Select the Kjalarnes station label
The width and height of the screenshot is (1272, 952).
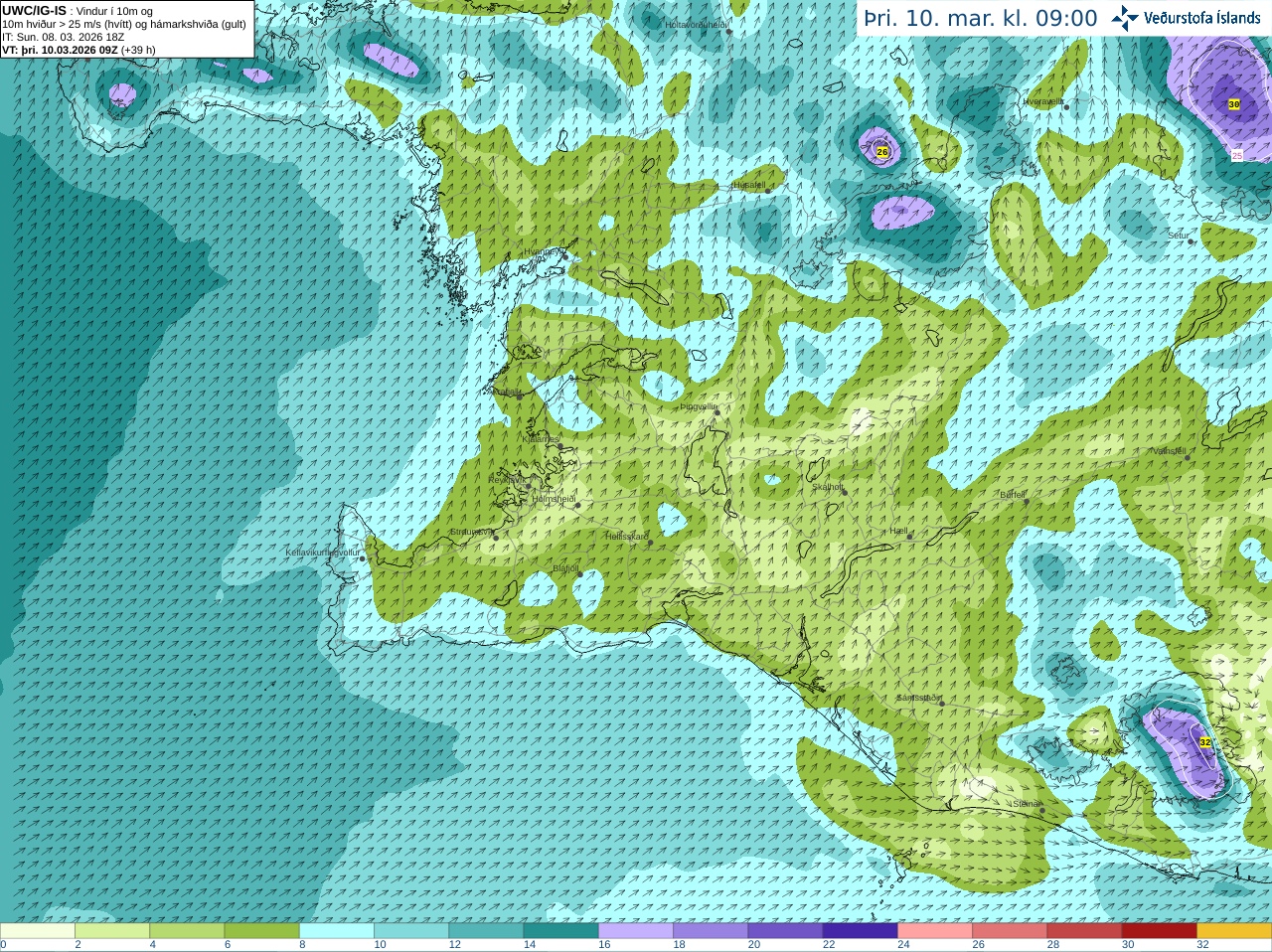coord(542,438)
